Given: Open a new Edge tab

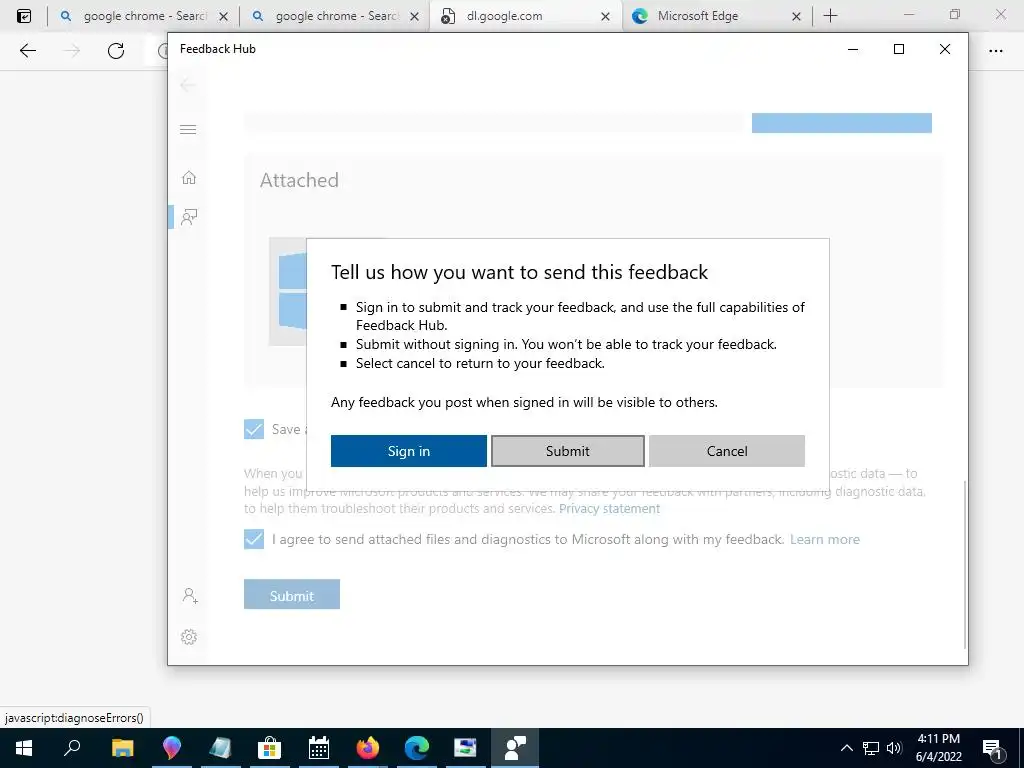Looking at the screenshot, I should 830,16.
